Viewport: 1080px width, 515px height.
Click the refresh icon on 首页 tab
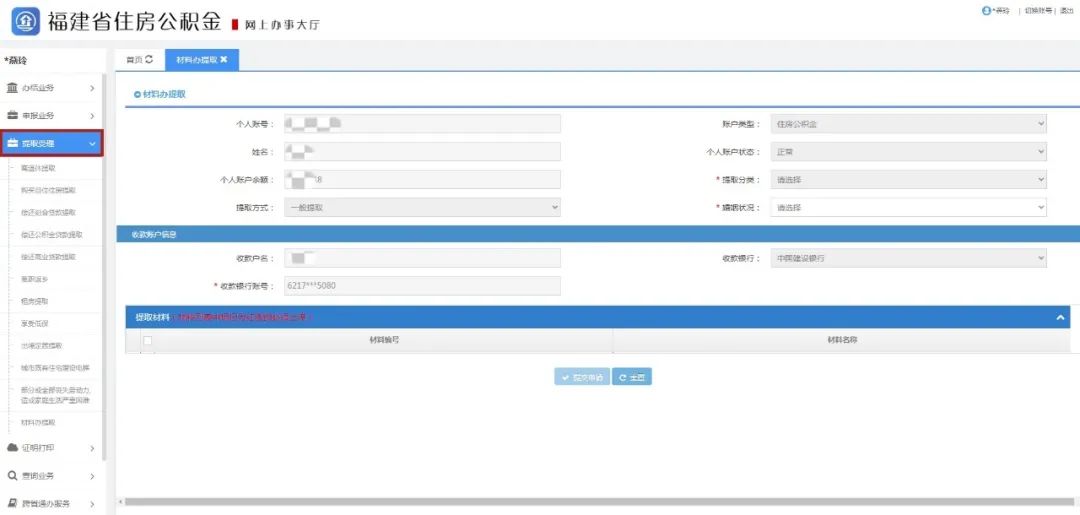pyautogui.click(x=149, y=60)
